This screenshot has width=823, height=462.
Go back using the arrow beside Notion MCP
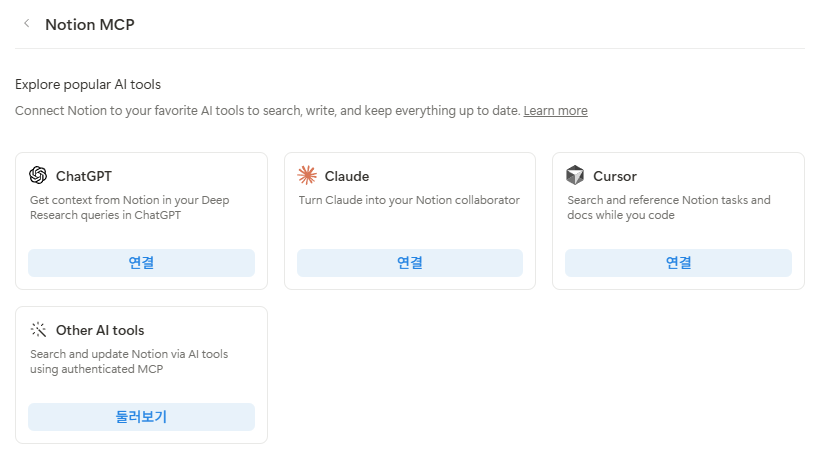pyautogui.click(x=27, y=24)
